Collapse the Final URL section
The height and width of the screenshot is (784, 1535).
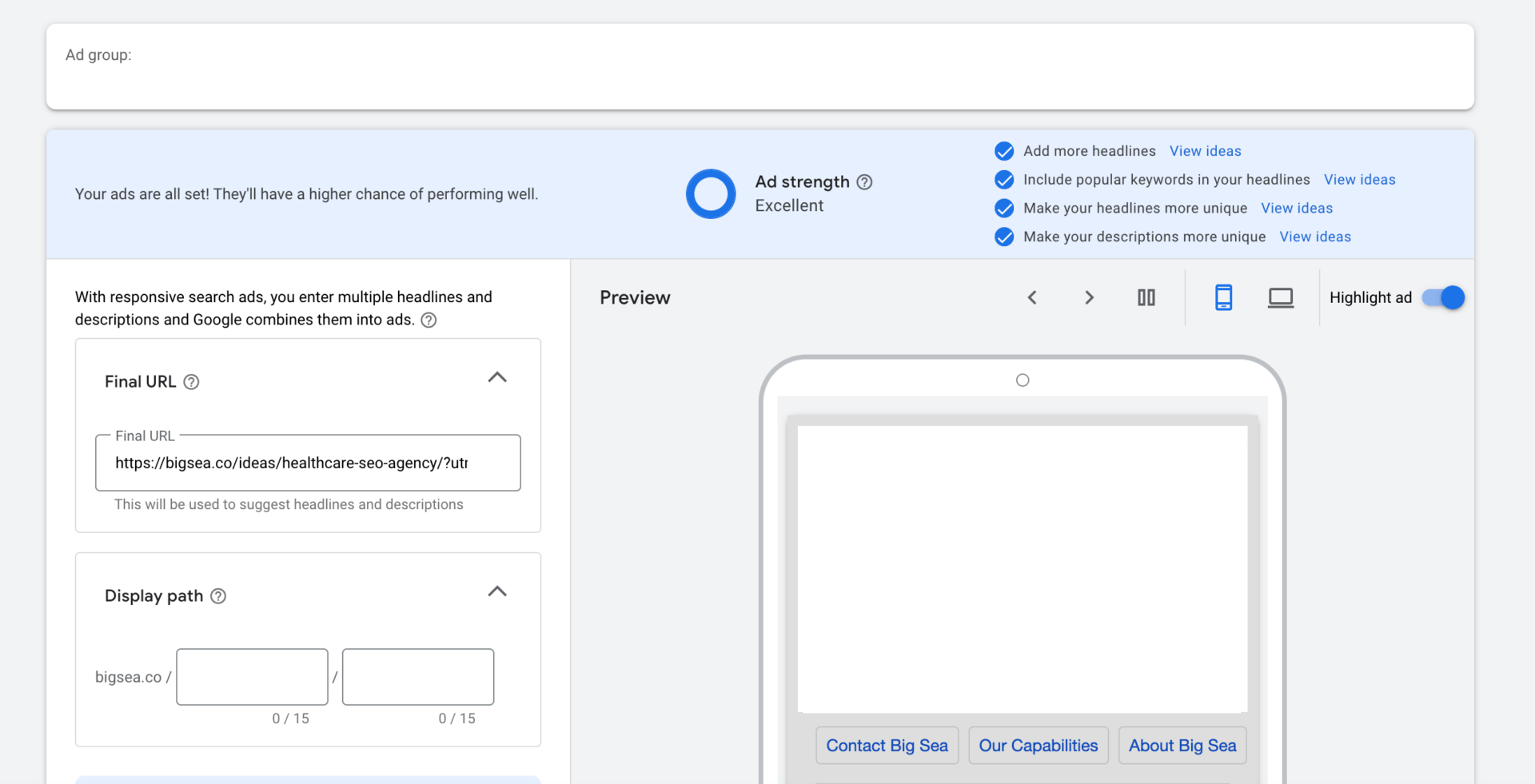pos(497,377)
